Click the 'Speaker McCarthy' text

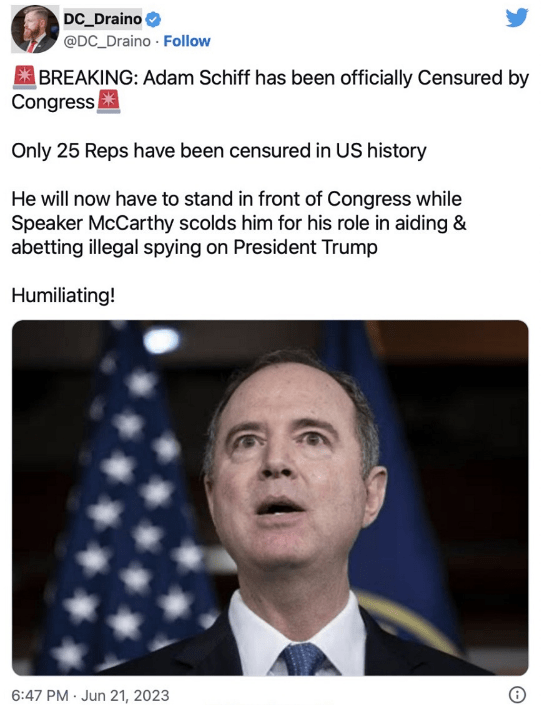pyautogui.click(x=92, y=223)
